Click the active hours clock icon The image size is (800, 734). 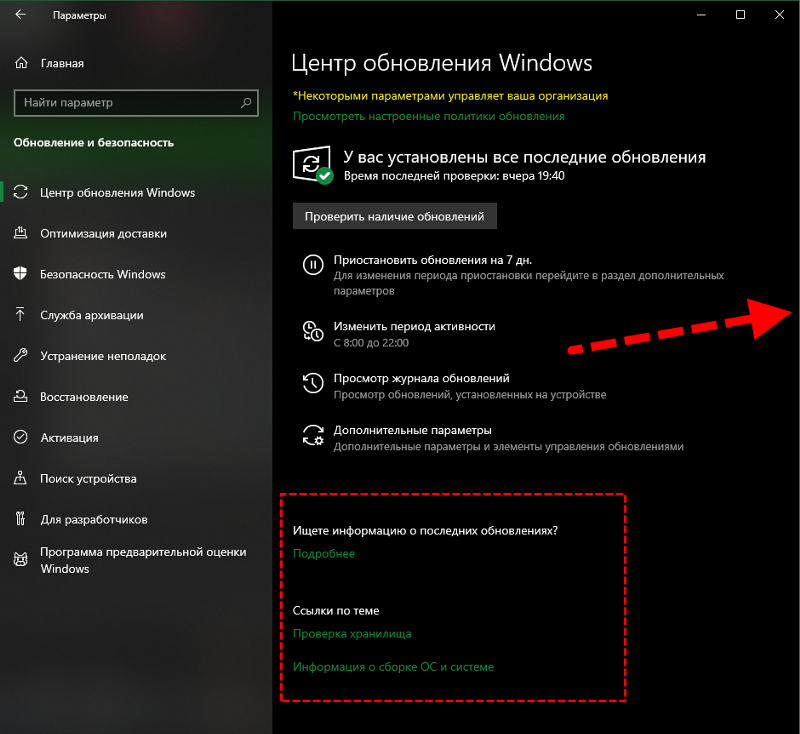pos(313,331)
